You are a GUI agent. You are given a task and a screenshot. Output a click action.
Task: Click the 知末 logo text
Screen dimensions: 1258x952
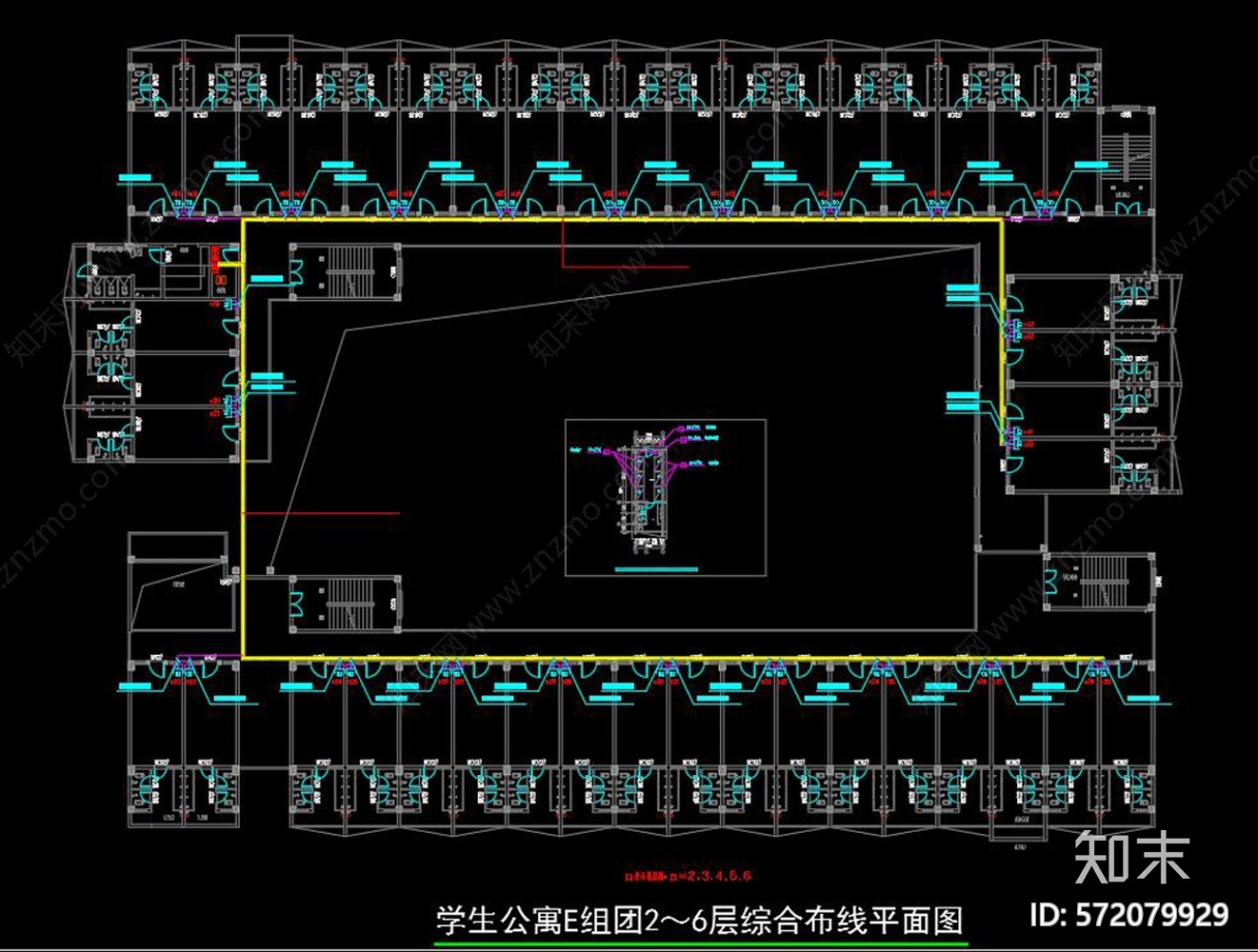click(1132, 858)
